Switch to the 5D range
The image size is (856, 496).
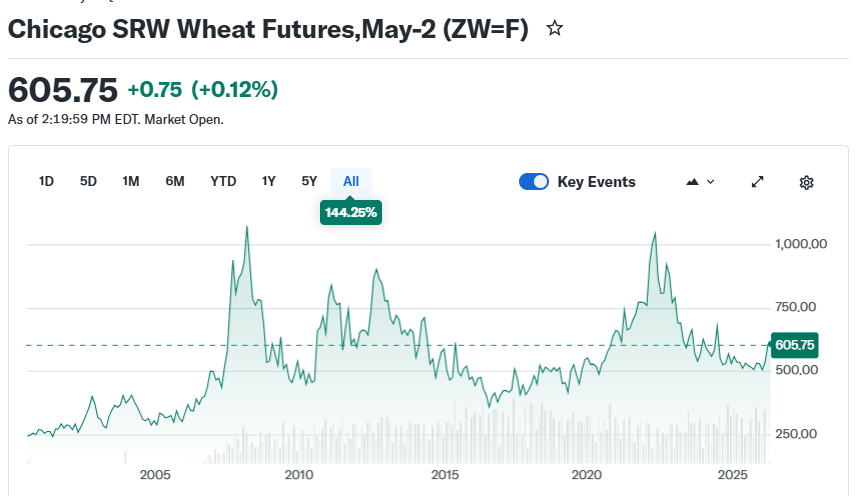[88, 181]
